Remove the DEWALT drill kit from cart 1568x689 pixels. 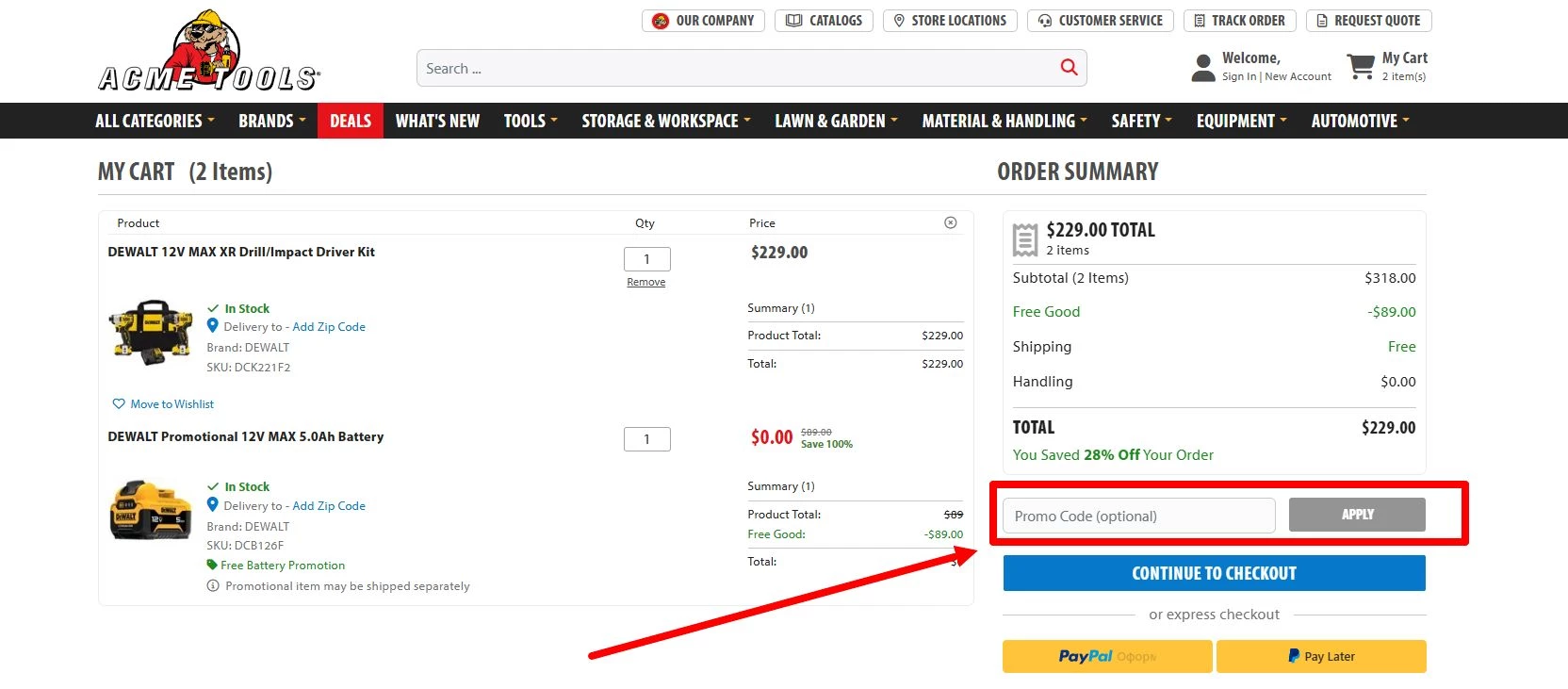click(645, 283)
